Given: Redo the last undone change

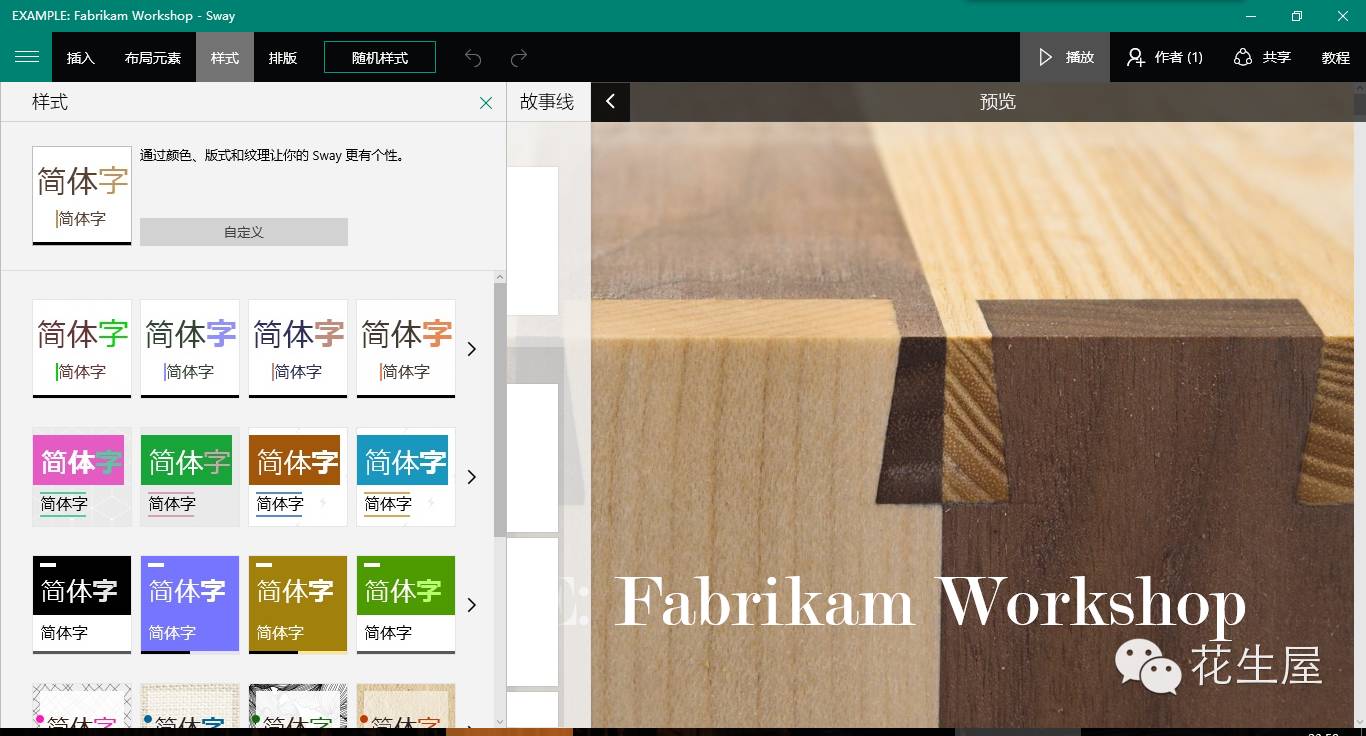Looking at the screenshot, I should (x=519, y=58).
